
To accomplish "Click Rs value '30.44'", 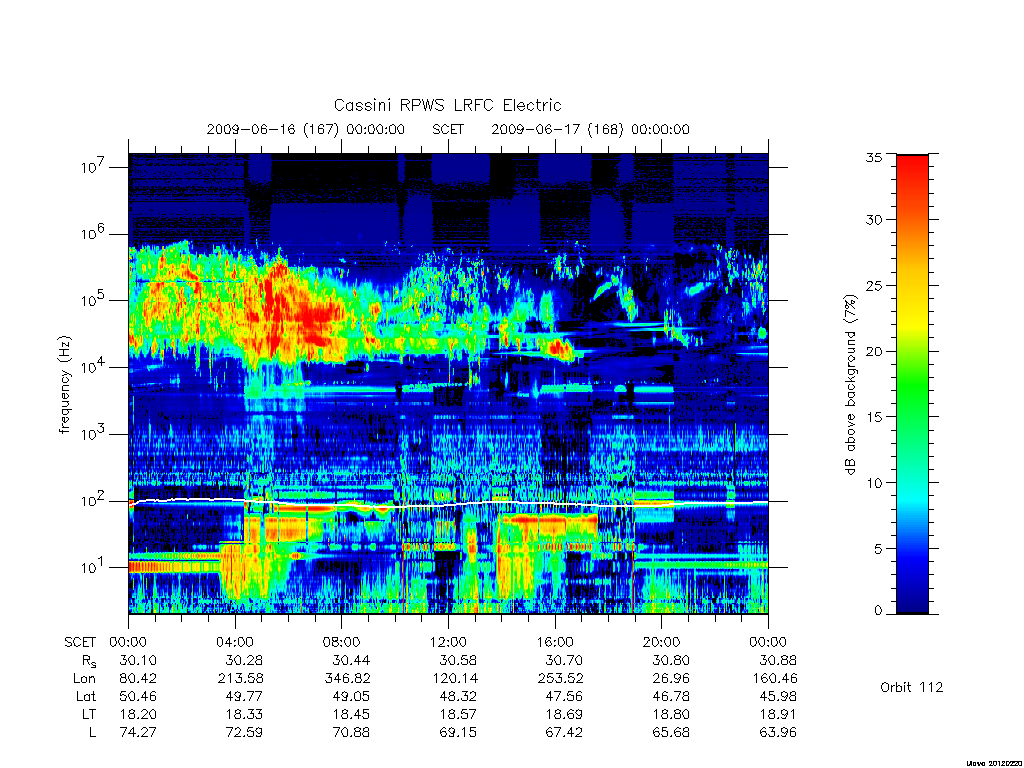I will 351,660.
